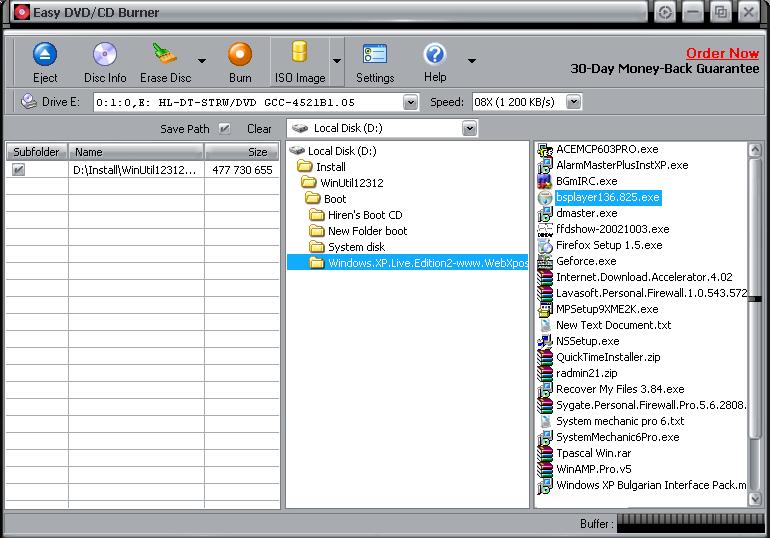Select SystemMechanic6Pro.exe file icon

coord(545,437)
